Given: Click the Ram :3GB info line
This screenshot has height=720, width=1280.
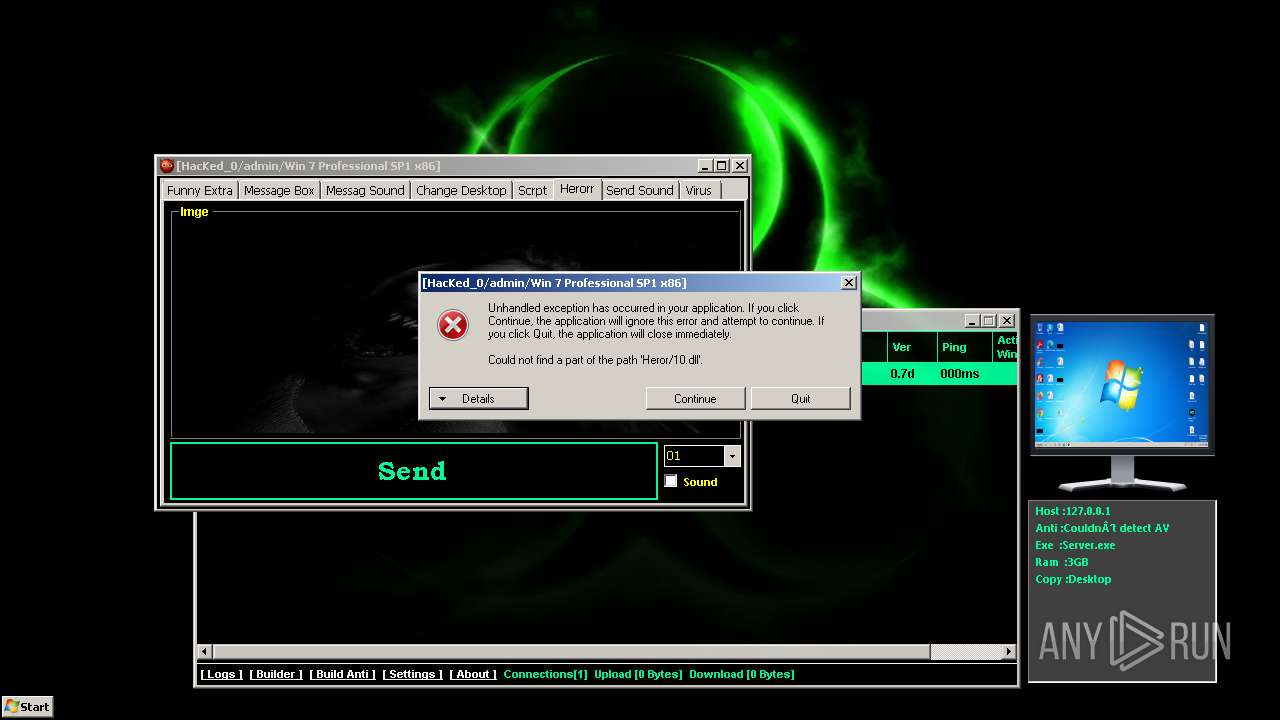Looking at the screenshot, I should (1061, 562).
